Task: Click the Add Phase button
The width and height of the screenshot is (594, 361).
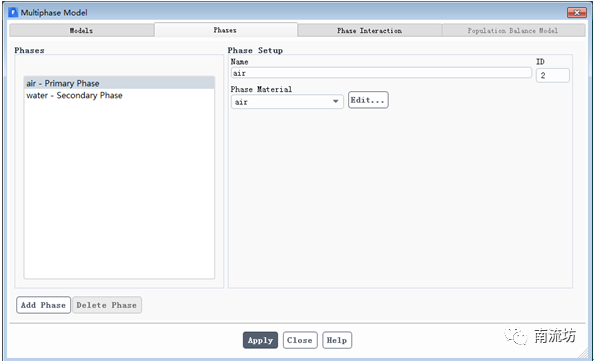Action: pos(43,305)
